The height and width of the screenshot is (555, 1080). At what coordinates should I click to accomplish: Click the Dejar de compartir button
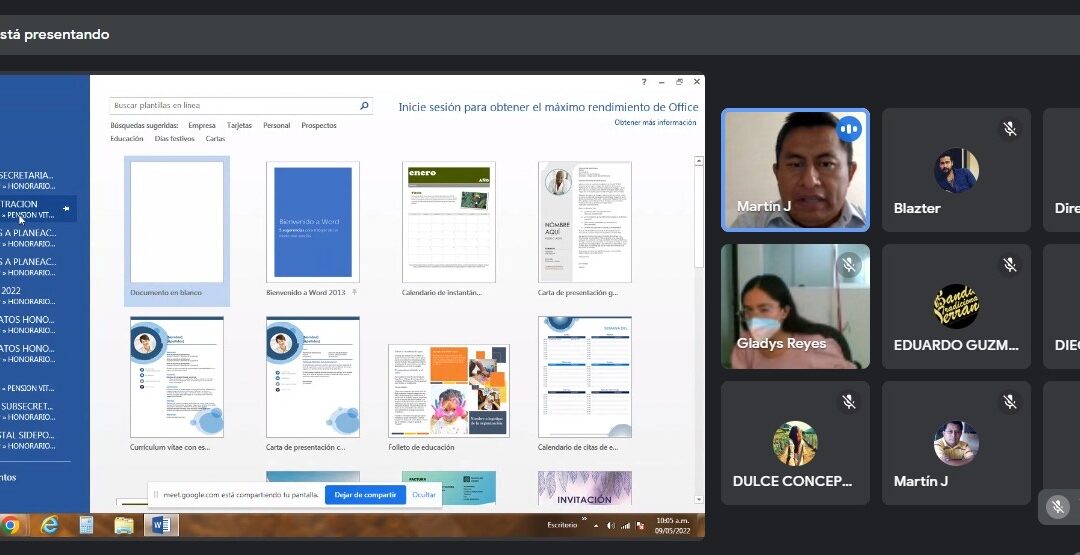pyautogui.click(x=365, y=495)
